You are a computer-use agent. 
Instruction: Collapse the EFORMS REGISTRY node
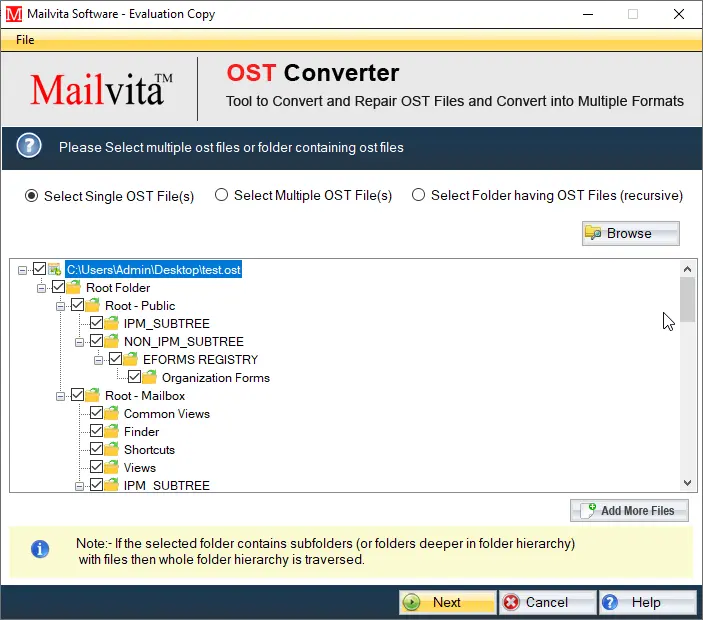click(98, 360)
